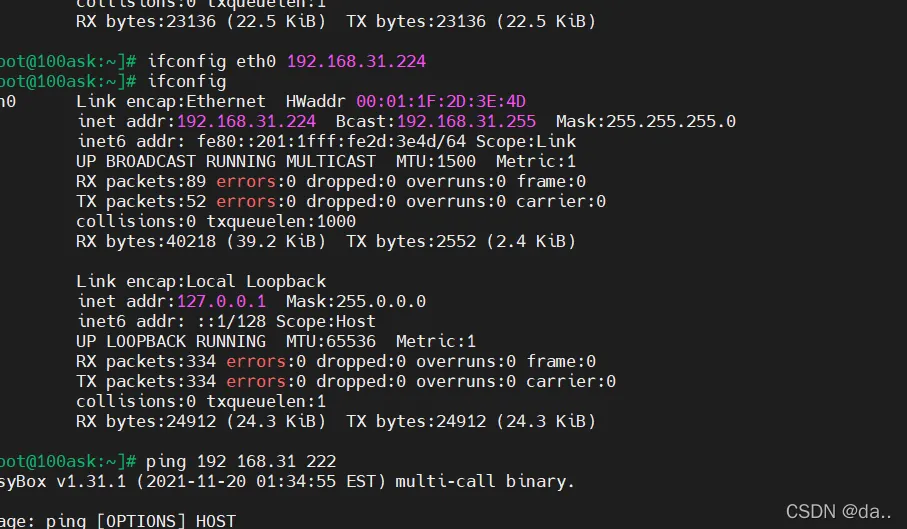
Task: Click the IP in the 'ifconfig eth0' command
Action: [356, 61]
